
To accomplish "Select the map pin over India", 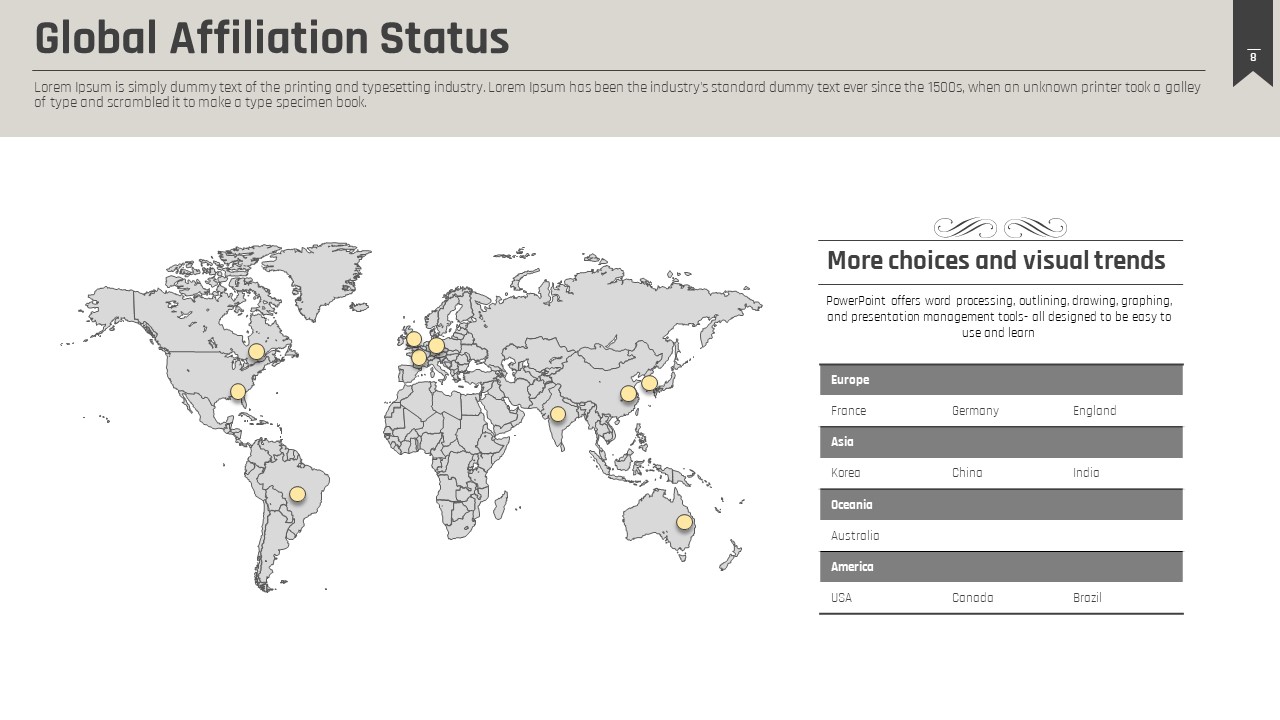I will 558,414.
